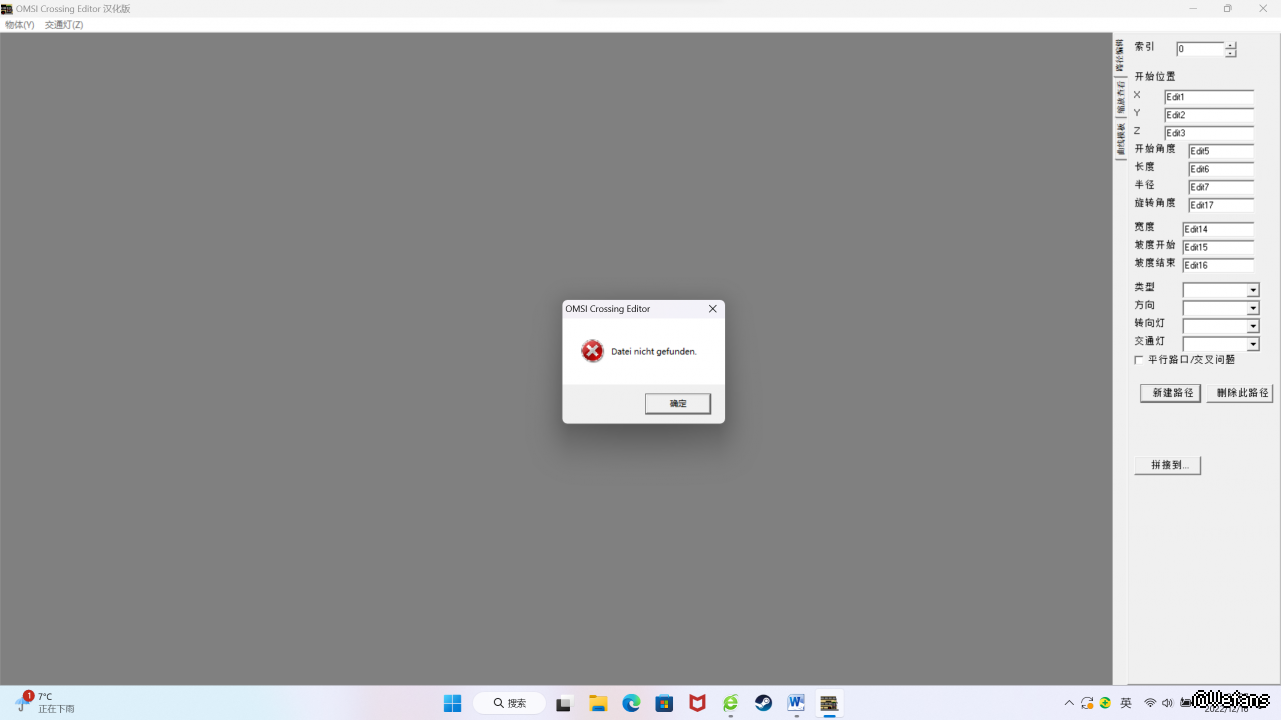This screenshot has width=1281, height=720.
Task: Click the 宽度 input field
Action: click(1218, 229)
